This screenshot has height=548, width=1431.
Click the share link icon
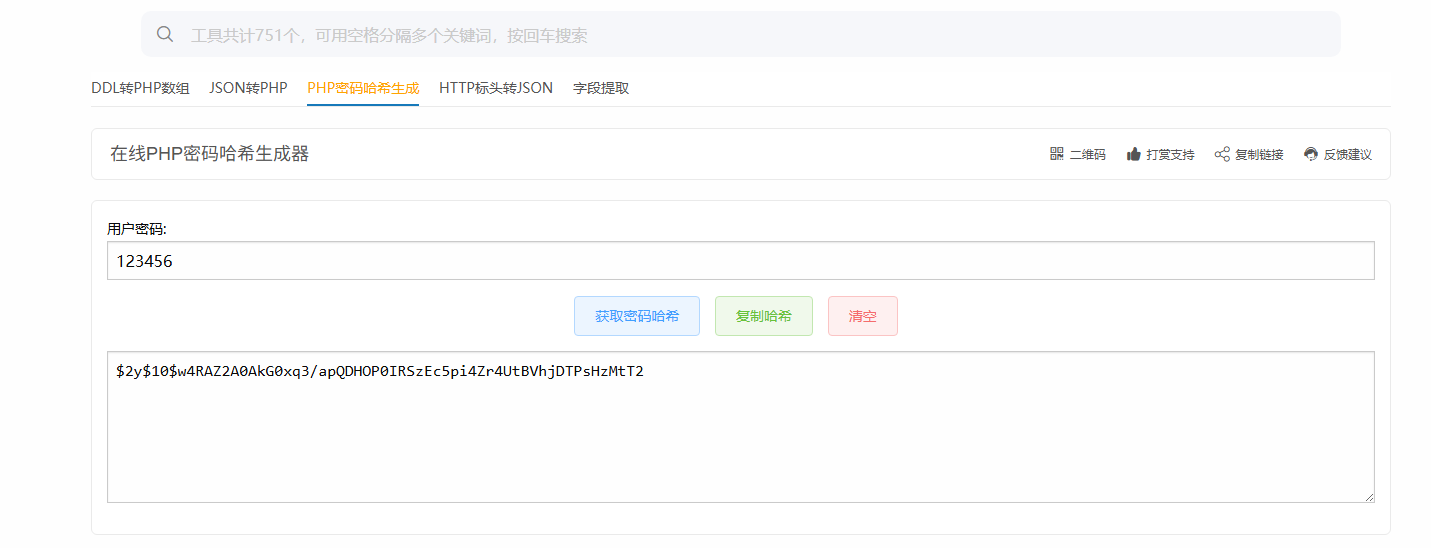[1222, 154]
